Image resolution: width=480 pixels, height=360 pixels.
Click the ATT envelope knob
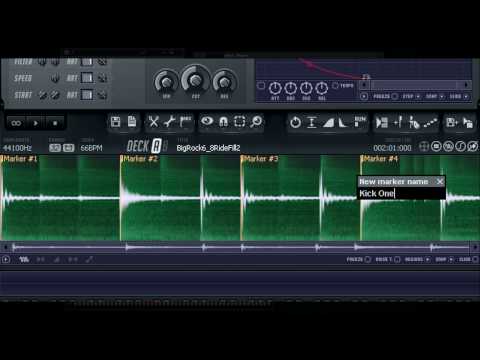[275, 88]
